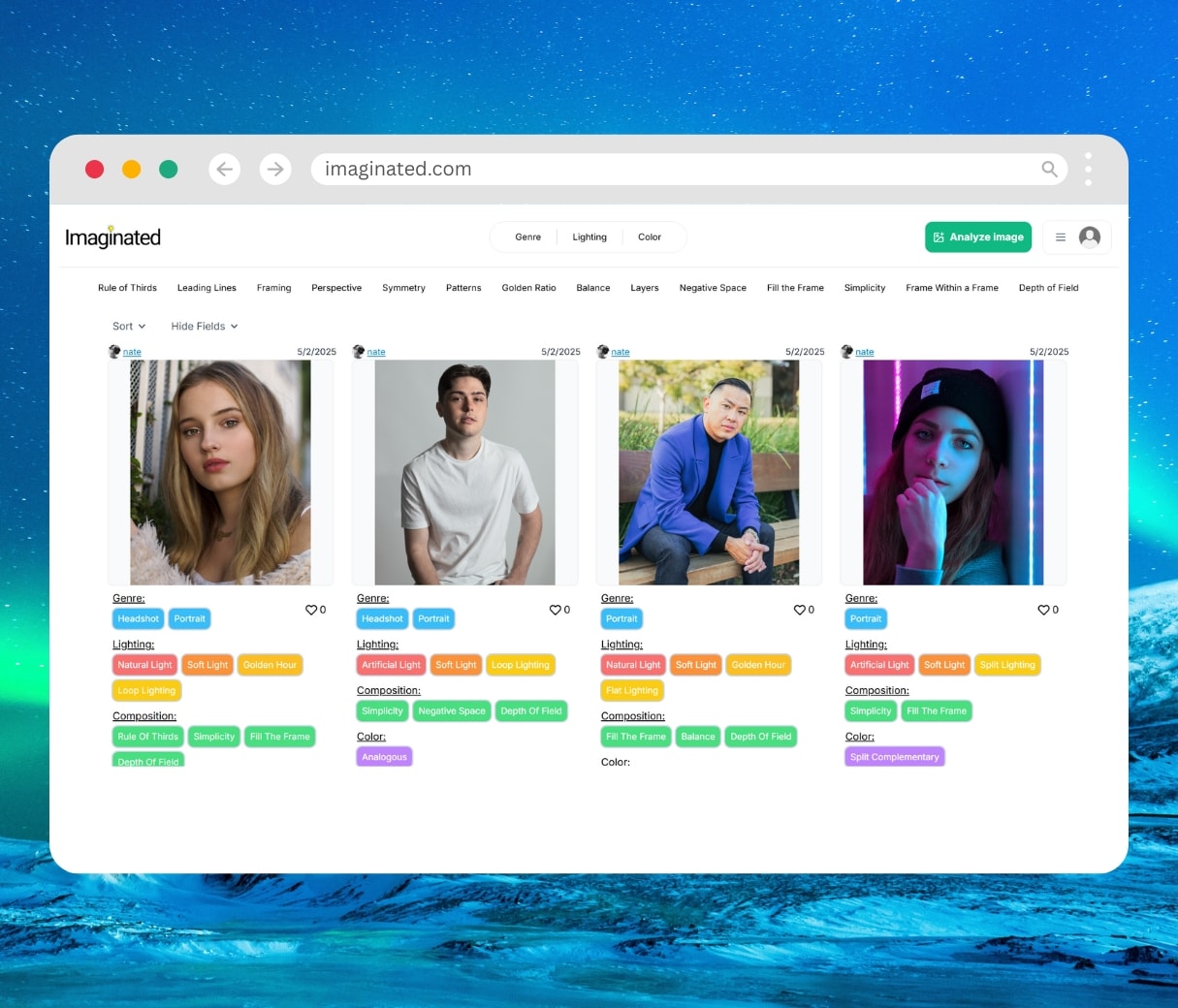The image size is (1178, 1008).
Task: Select the Rule of Thirds category
Action: pos(127,288)
